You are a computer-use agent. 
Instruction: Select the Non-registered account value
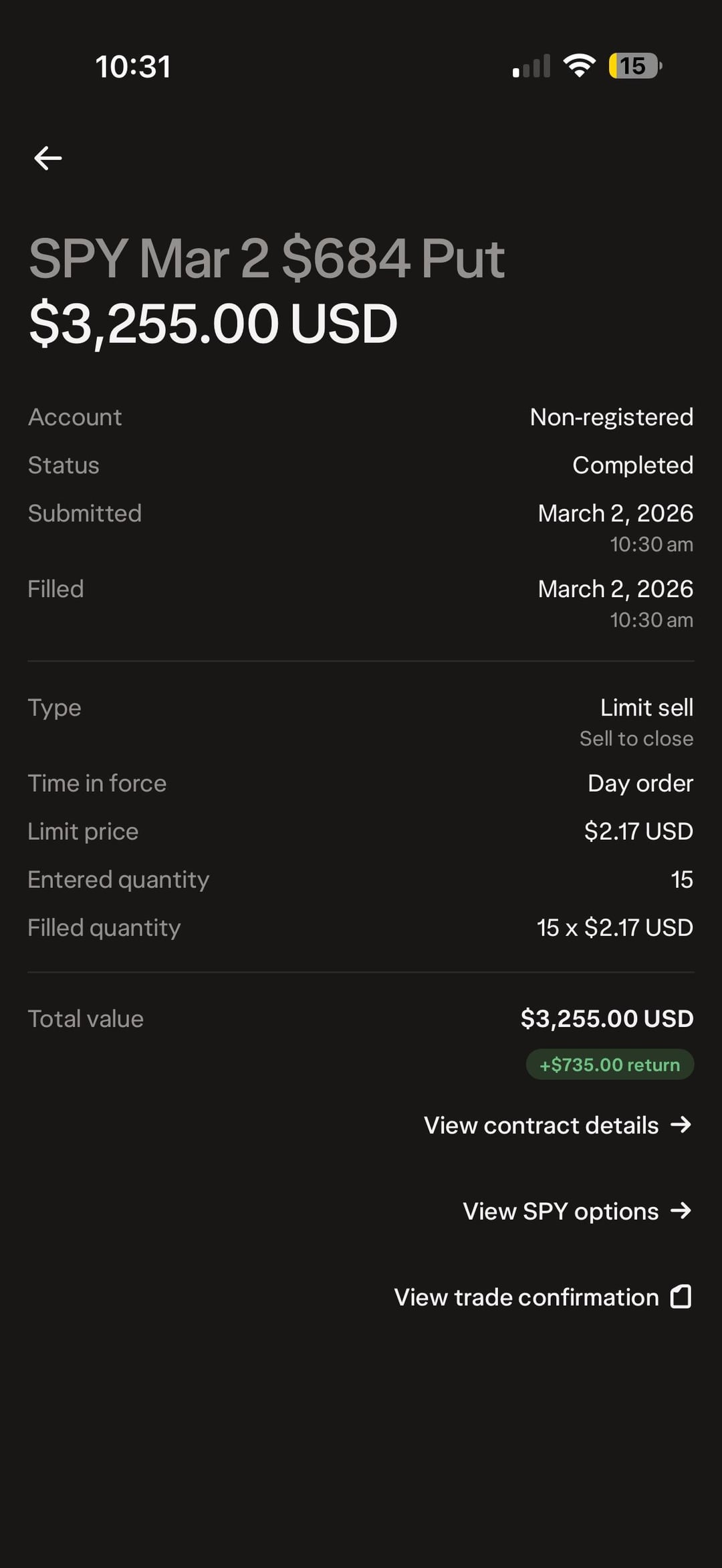coord(611,417)
